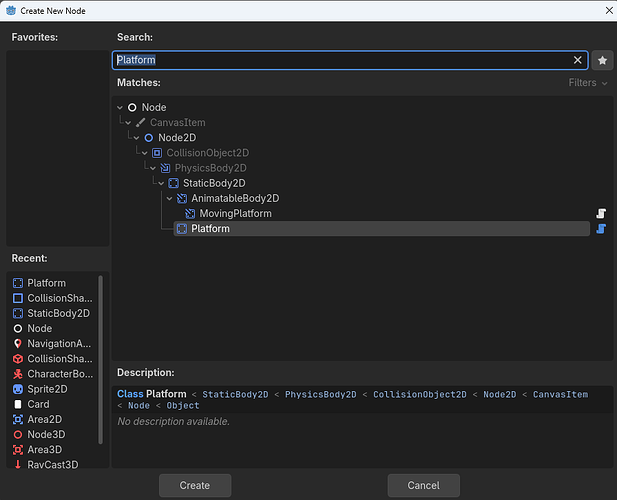This screenshot has height=500, width=617.
Task: Click the Node circle icon in tree
Action: point(132,107)
